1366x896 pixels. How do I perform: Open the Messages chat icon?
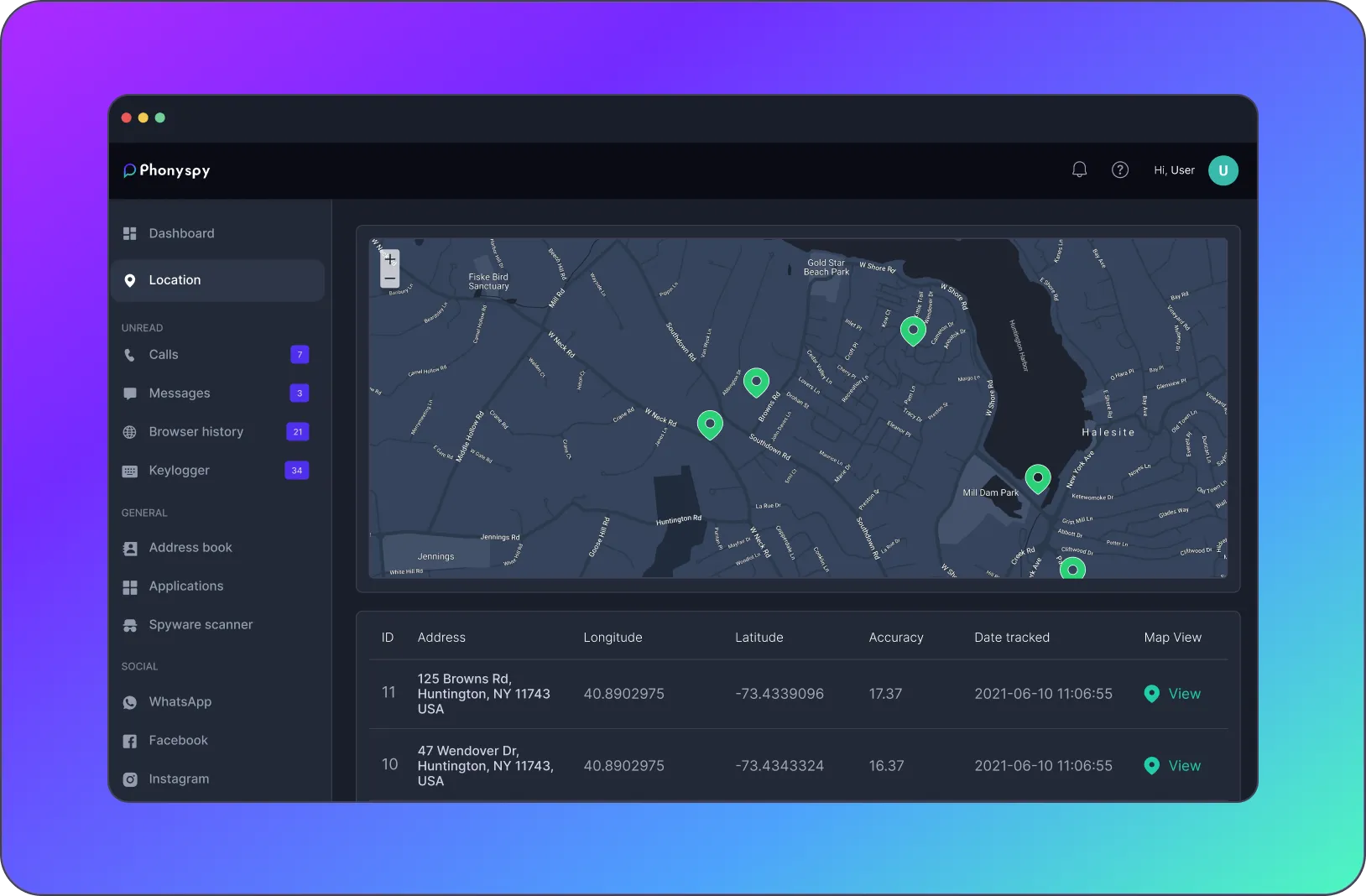pos(130,393)
